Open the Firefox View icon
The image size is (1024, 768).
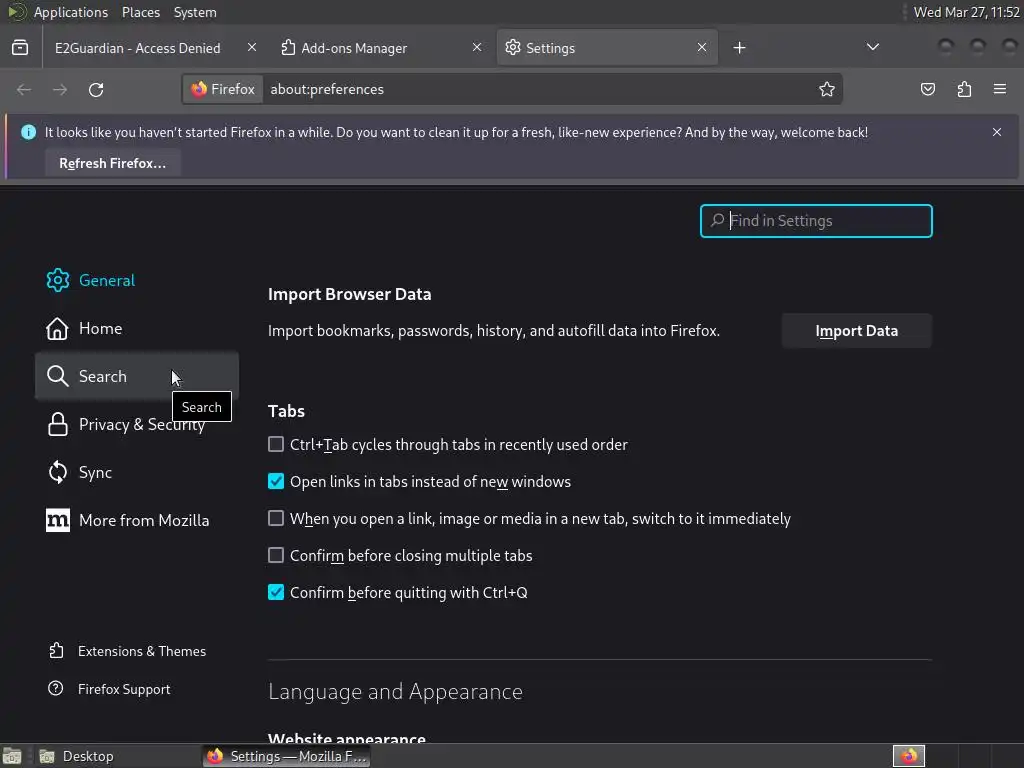pyautogui.click(x=20, y=48)
